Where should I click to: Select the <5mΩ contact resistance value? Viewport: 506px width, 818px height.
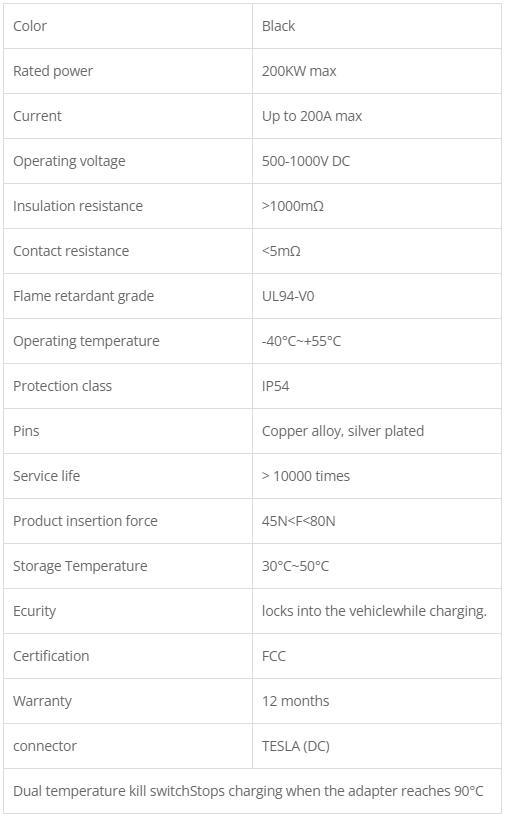tap(281, 251)
